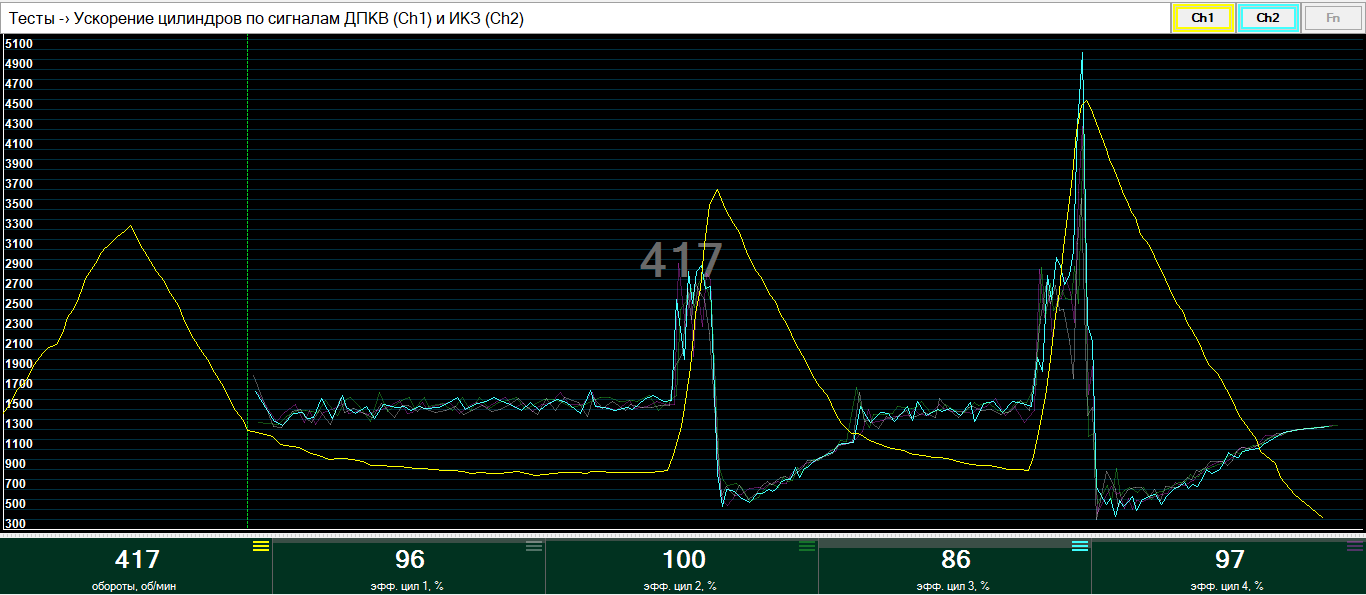Open the cyan menu icon on cylinder 3 panel
This screenshot has height=595, width=1366.
(x=1080, y=546)
